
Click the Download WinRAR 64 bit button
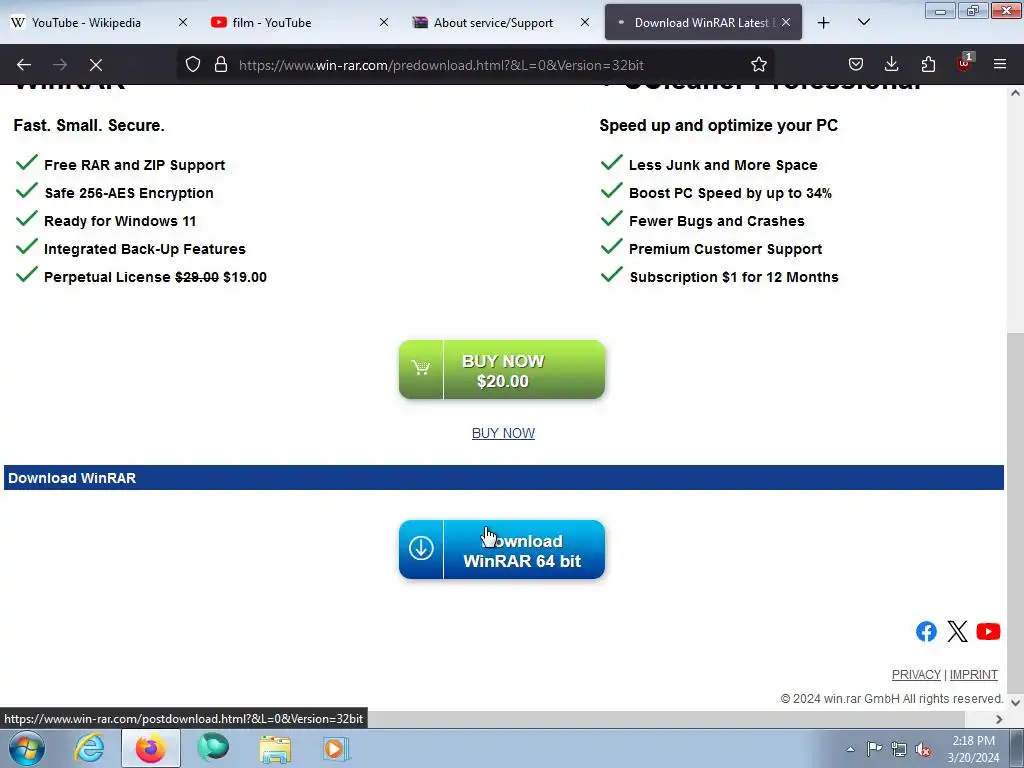(502, 550)
